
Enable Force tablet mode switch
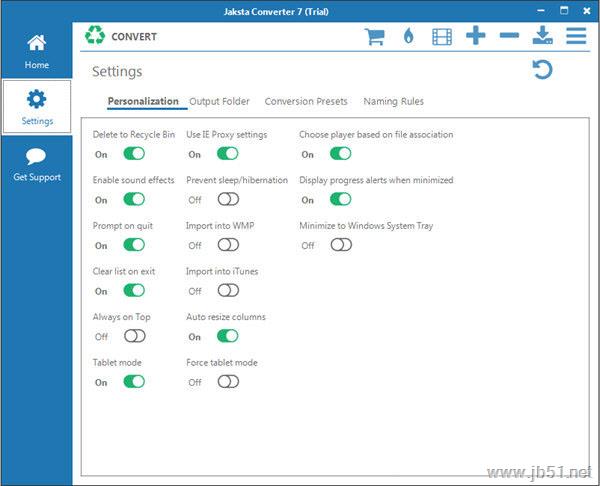point(228,382)
